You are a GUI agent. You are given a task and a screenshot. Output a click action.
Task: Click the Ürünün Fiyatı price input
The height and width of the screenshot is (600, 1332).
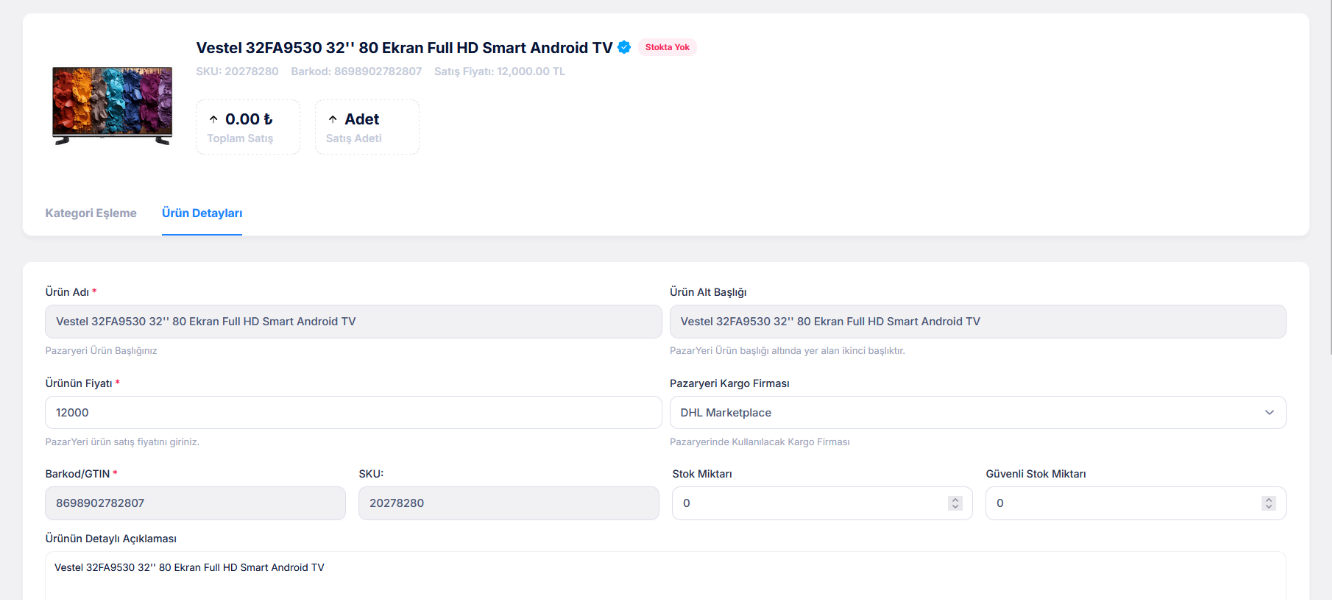[353, 412]
